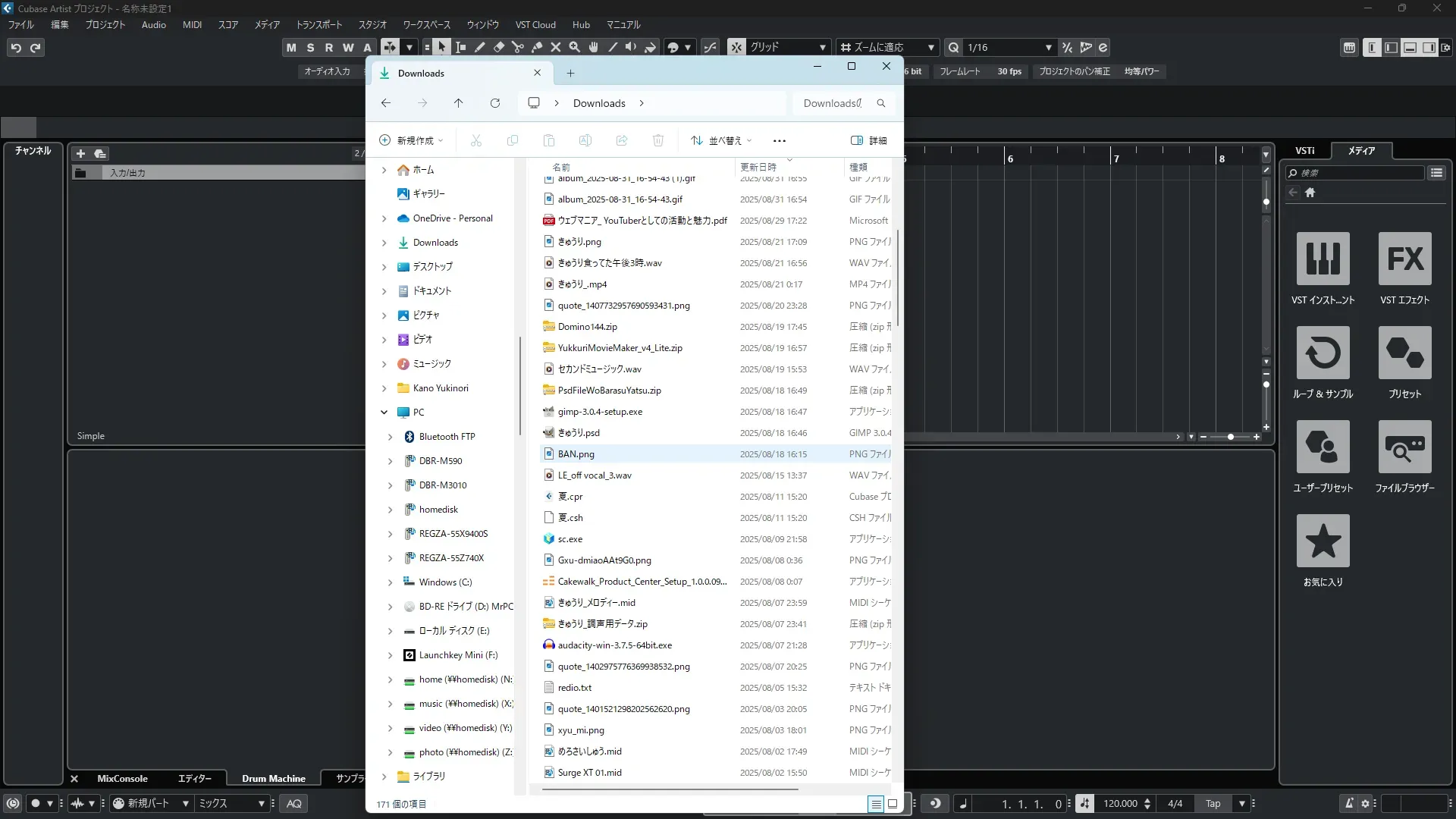Expand the OneDrive - Personal tree node
This screenshot has width=1456, height=819.
point(384,218)
